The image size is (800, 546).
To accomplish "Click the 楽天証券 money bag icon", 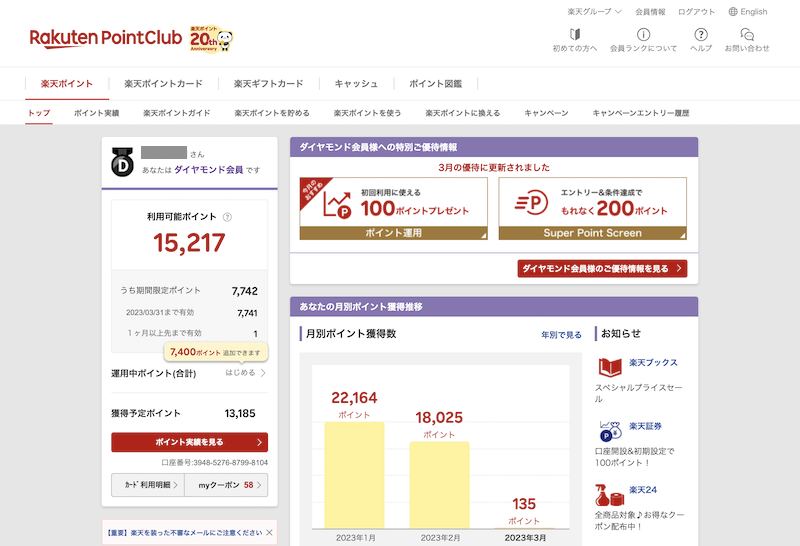I will tap(610, 431).
